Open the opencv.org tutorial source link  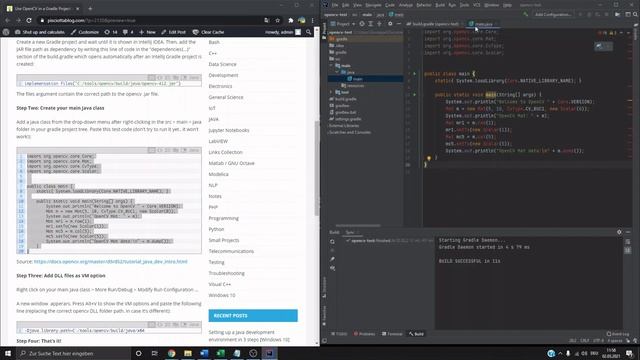pos(111,262)
